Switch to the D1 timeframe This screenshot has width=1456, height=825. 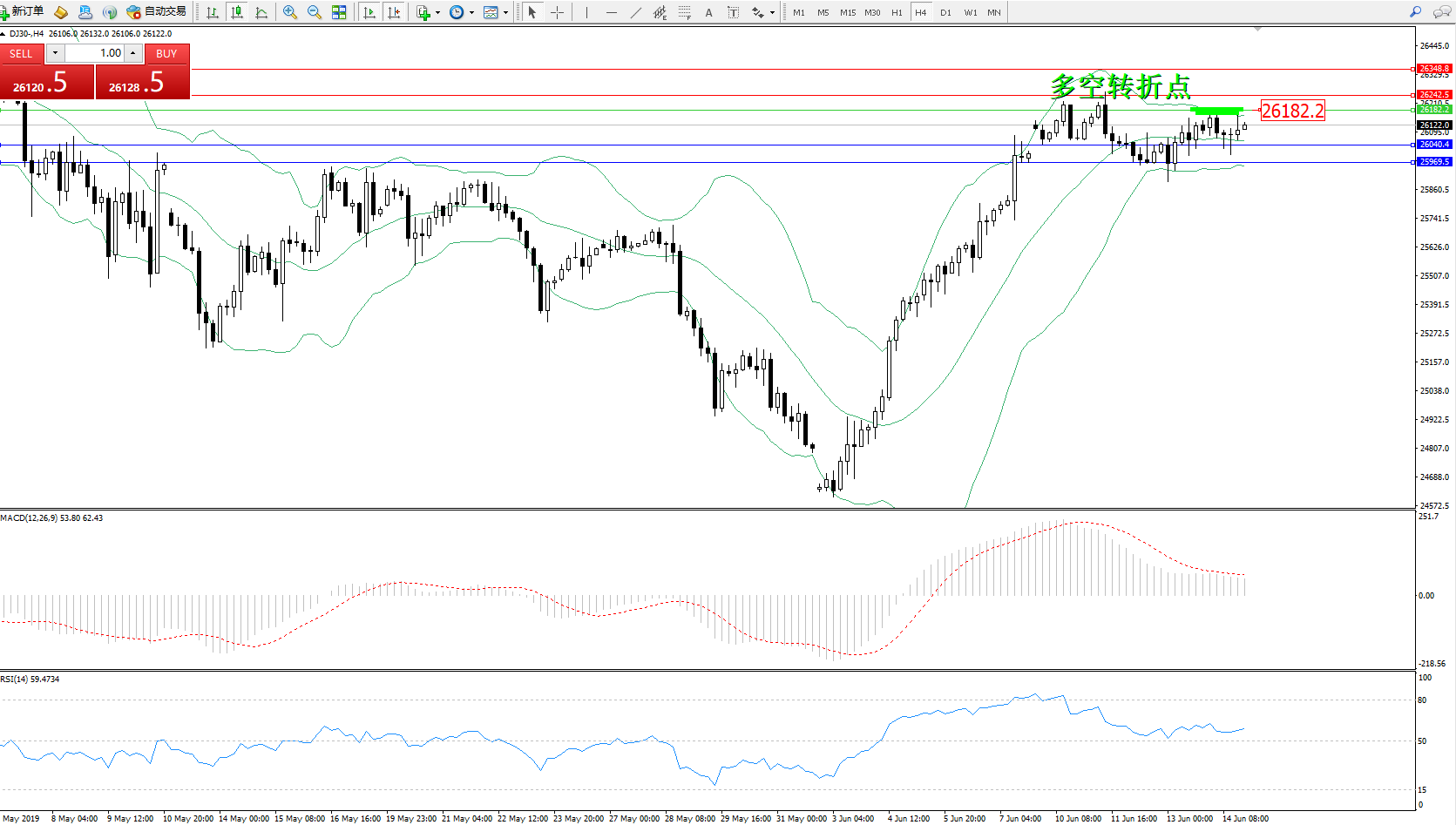(945, 12)
